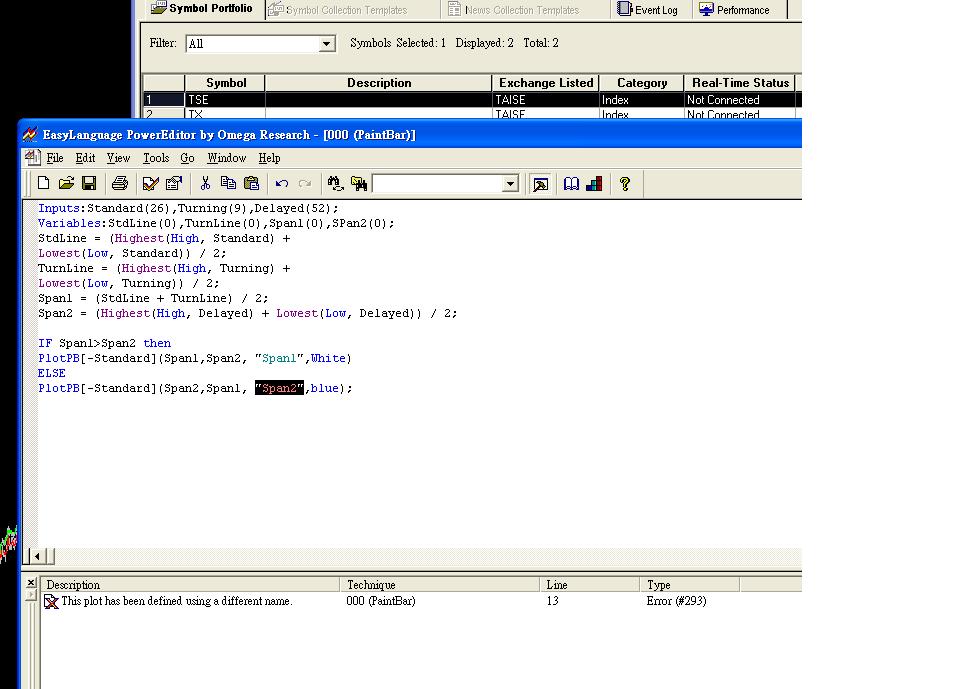Toggle the output pane toolbar icon
Image resolution: width=960 pixels, height=689 pixels.
click(x=541, y=184)
